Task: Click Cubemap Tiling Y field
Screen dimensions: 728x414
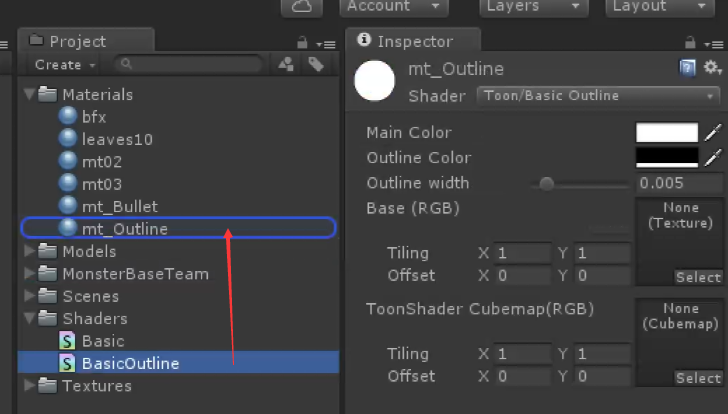Action: click(602, 354)
